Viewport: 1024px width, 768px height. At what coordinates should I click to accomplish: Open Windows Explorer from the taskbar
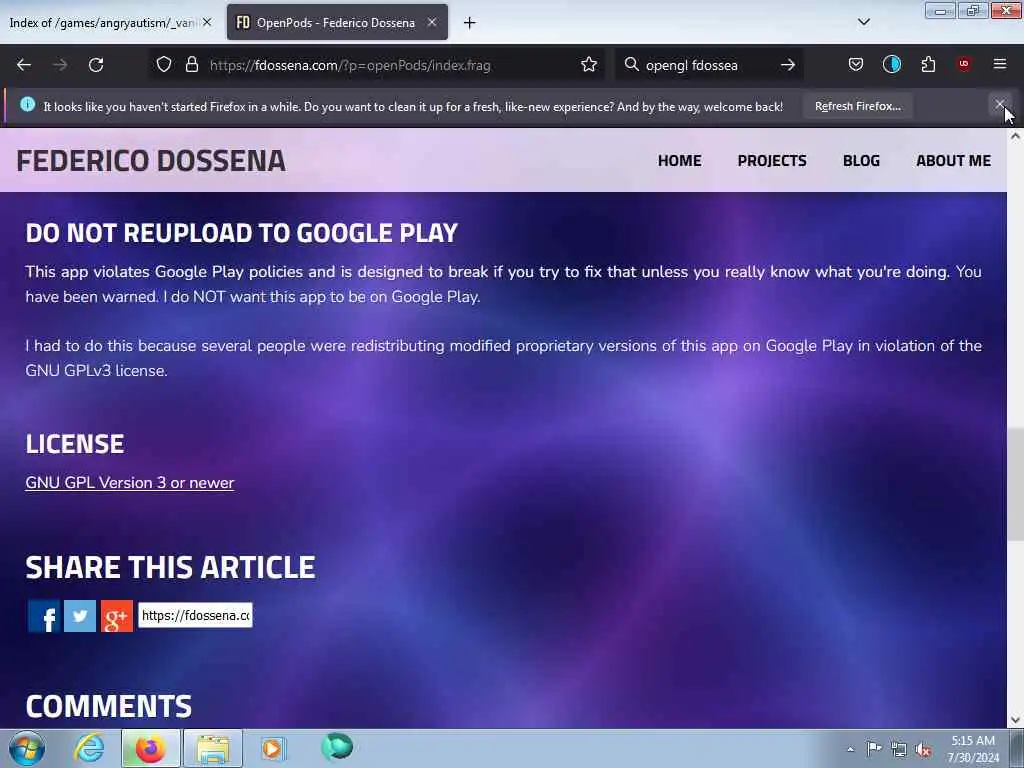pyautogui.click(x=213, y=748)
